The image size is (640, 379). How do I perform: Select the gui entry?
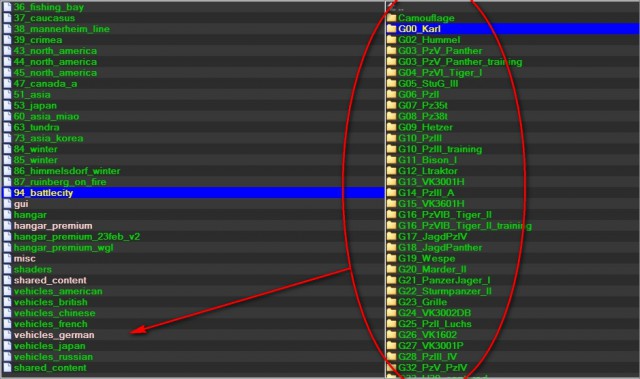tap(21, 204)
